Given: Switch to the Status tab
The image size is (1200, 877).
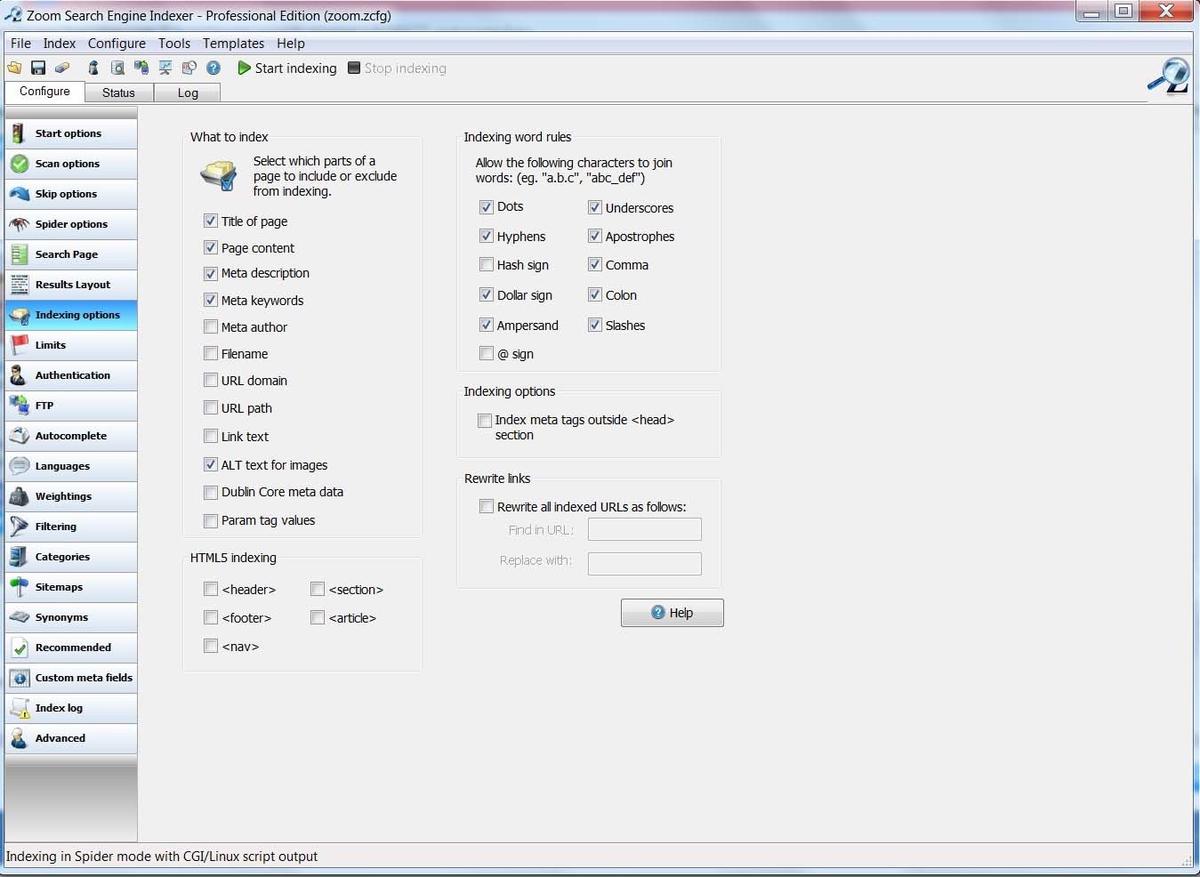Looking at the screenshot, I should (118, 92).
